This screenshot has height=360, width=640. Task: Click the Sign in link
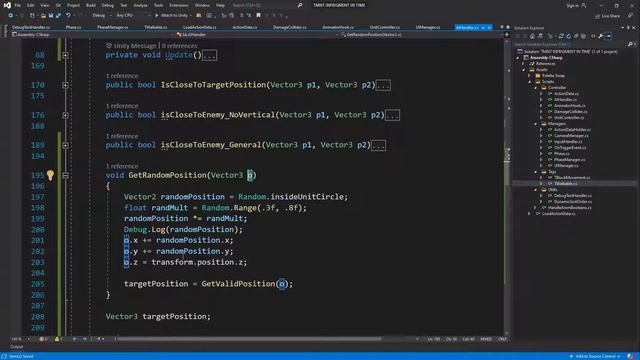[573, 5]
